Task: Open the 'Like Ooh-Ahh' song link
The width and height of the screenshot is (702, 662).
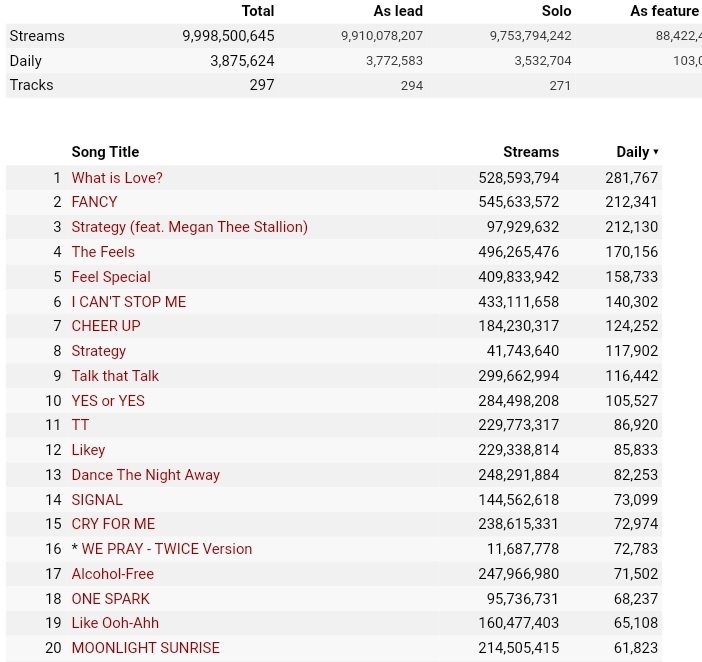Action: (x=115, y=623)
